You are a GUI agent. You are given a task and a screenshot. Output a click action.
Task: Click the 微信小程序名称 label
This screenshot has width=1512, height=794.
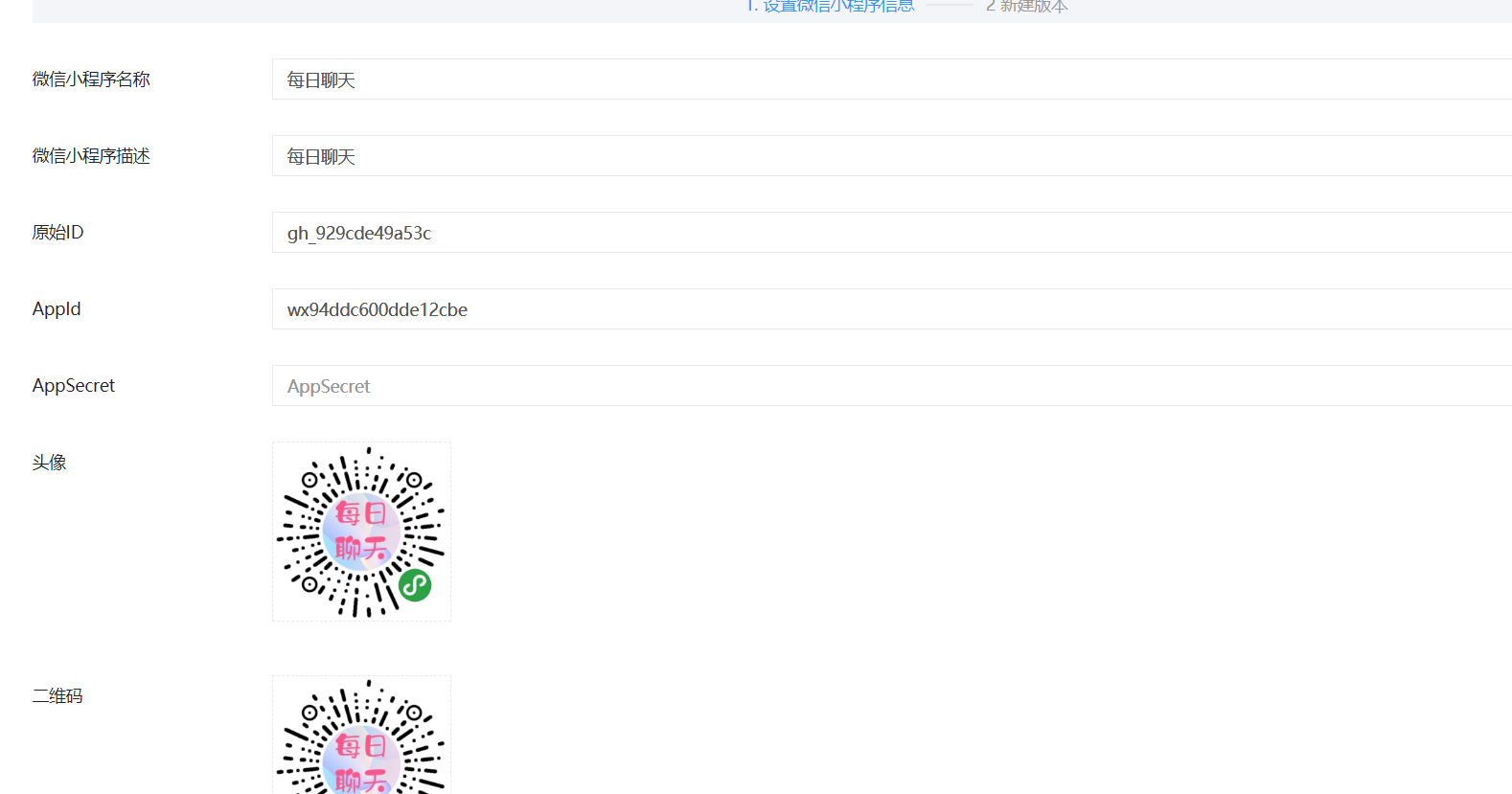point(91,79)
